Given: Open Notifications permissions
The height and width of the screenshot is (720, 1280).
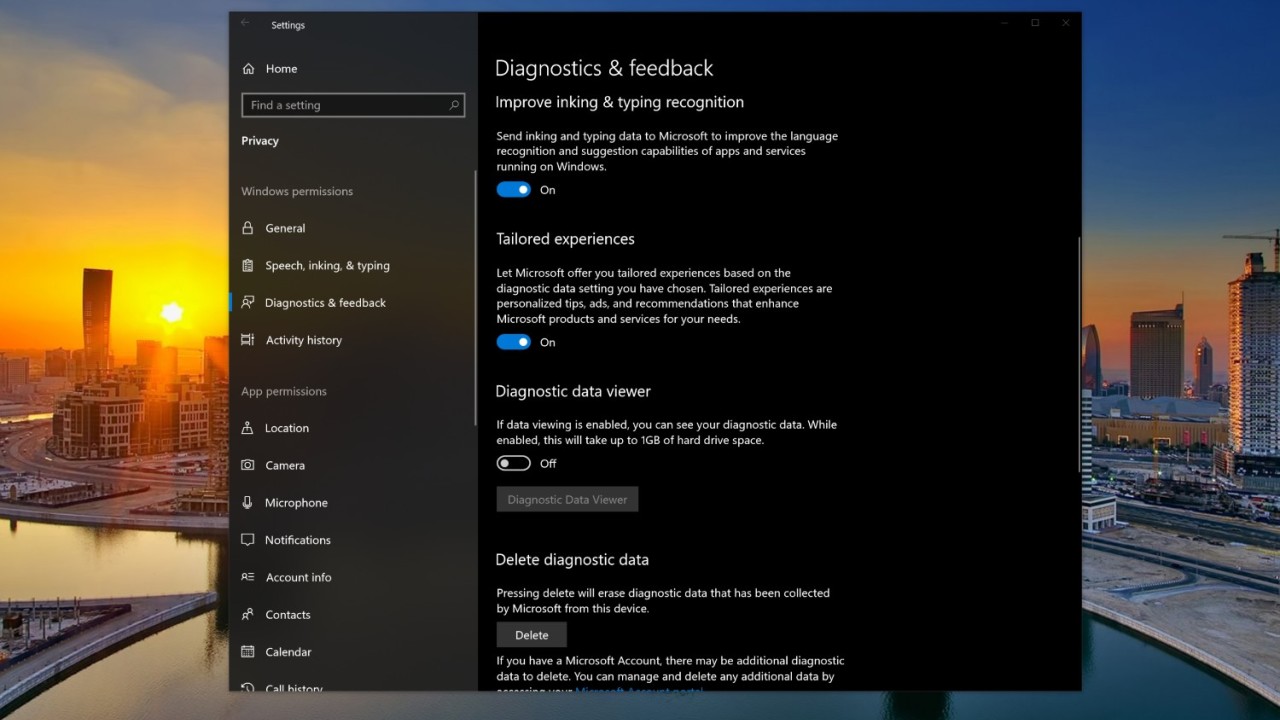Looking at the screenshot, I should coord(352,540).
